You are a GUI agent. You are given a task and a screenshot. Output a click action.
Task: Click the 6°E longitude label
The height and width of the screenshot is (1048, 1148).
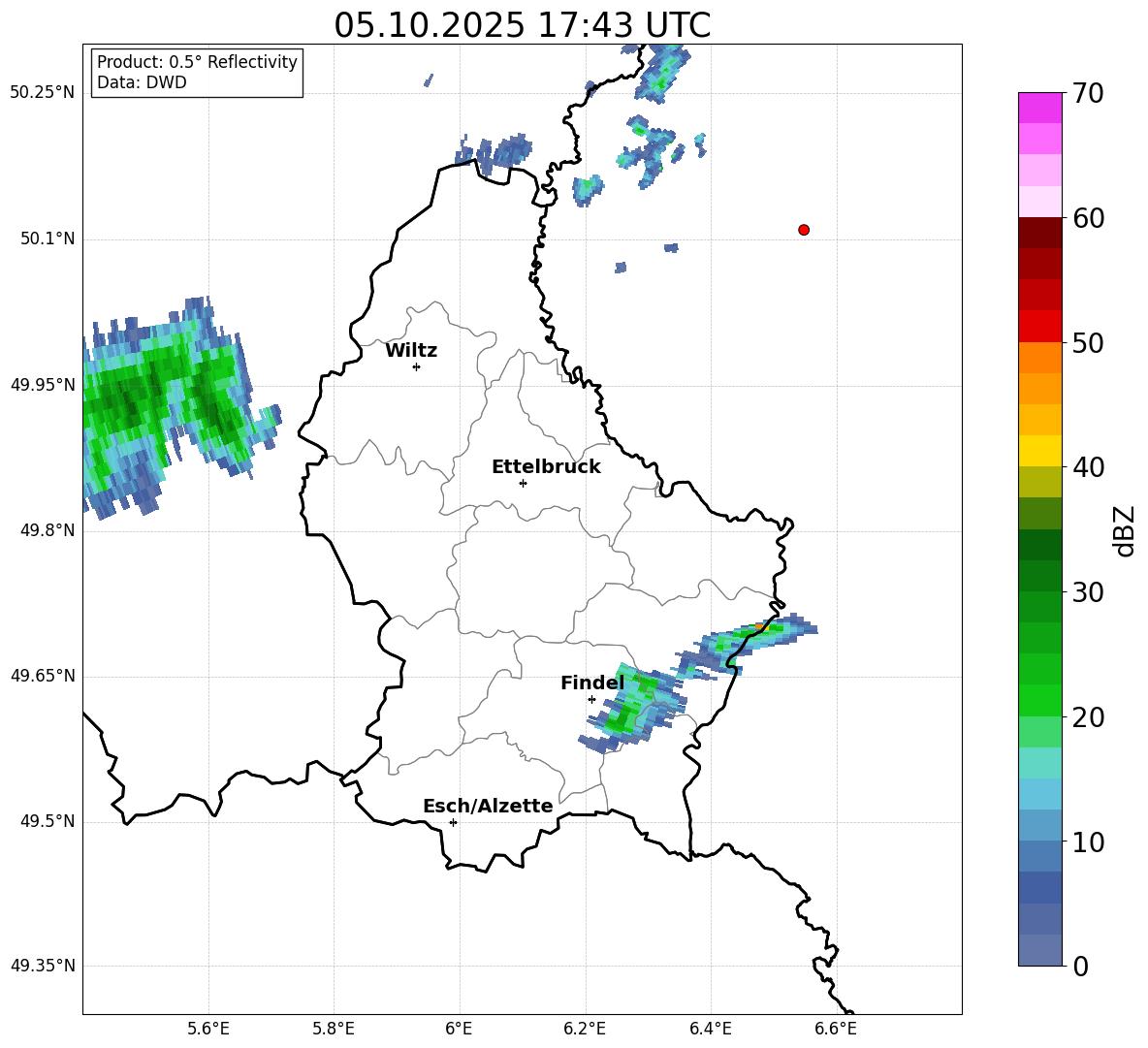[x=459, y=1029]
